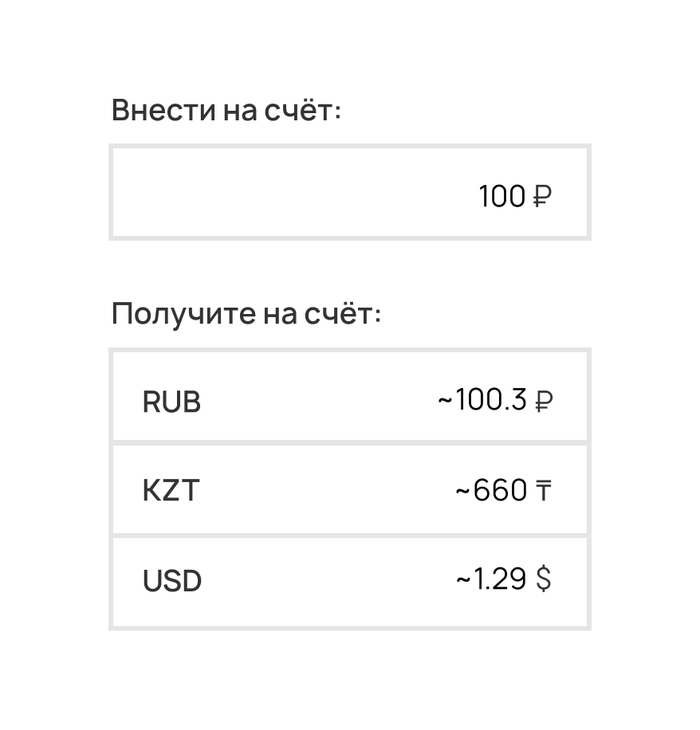The width and height of the screenshot is (700, 730).
Task: Click the USD currency code text
Action: tap(172, 581)
